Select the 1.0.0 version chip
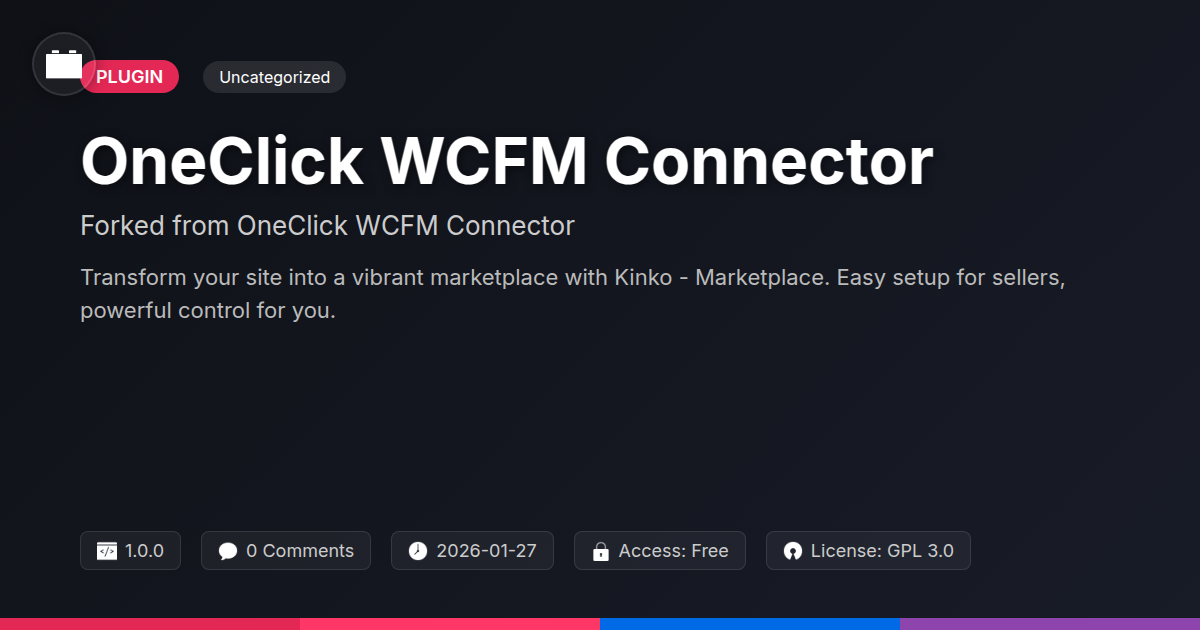Screen dimensions: 1200x630 click(x=130, y=551)
